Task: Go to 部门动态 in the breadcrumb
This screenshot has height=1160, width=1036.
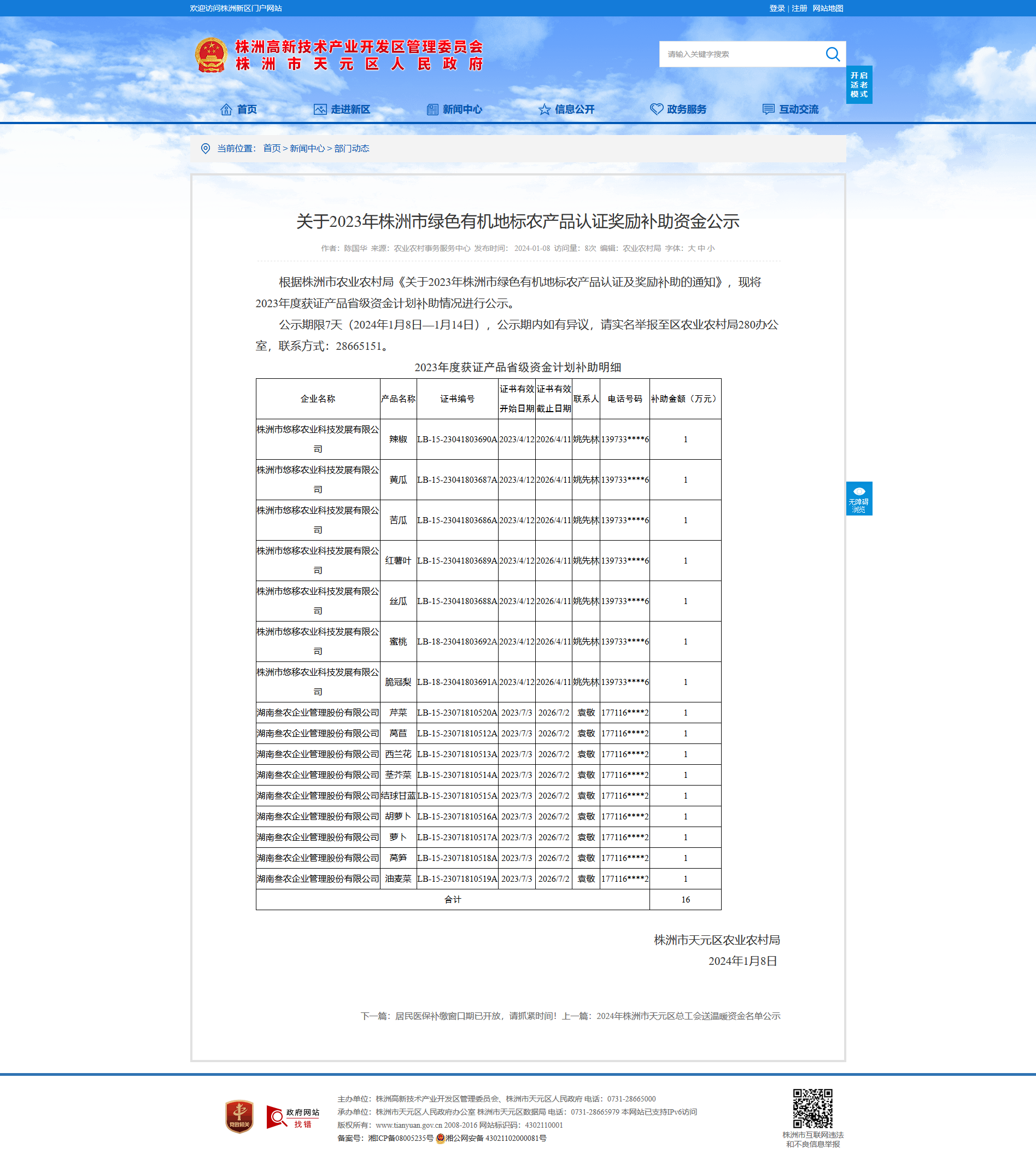Action: 352,149
